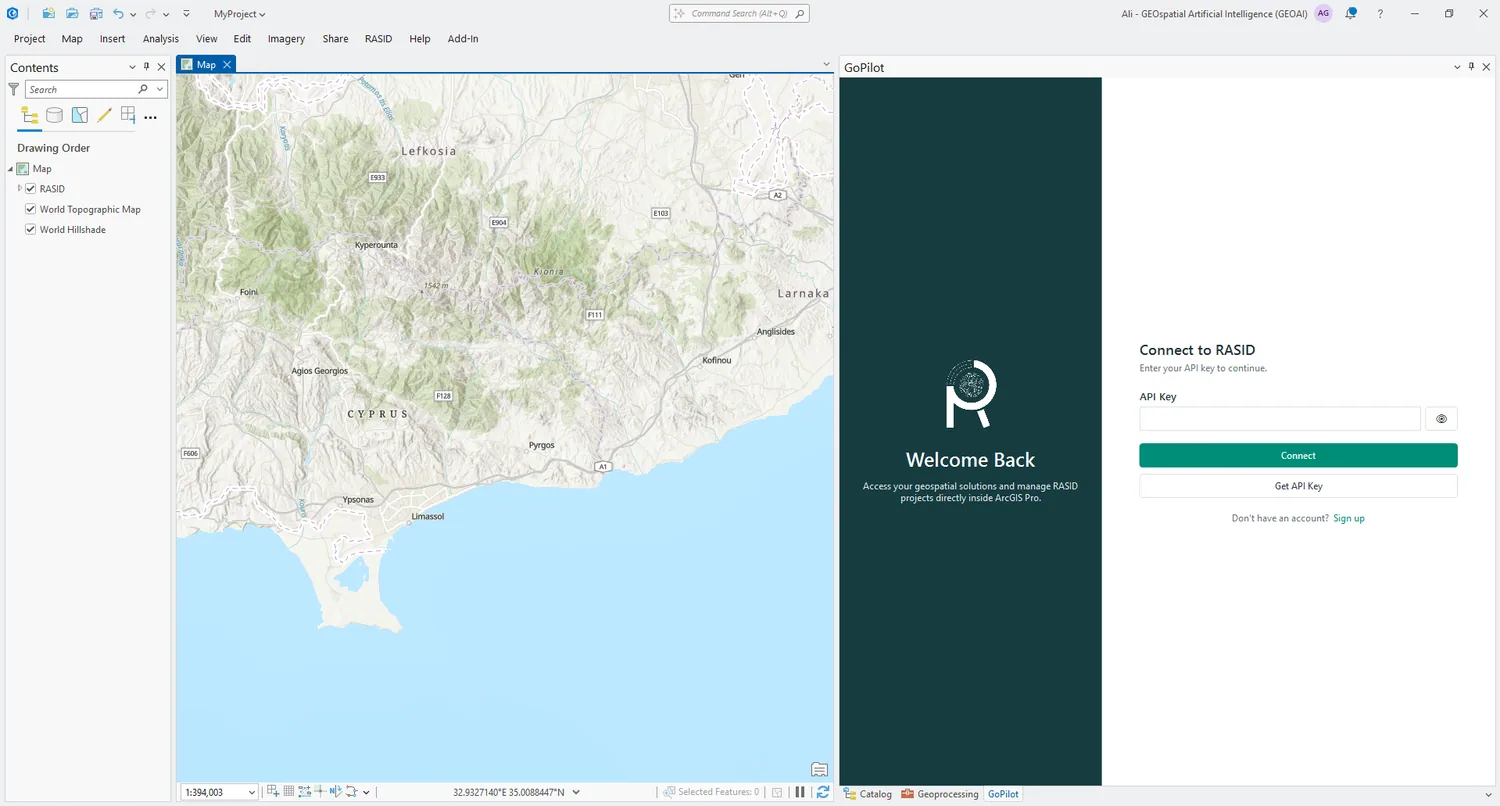This screenshot has height=806, width=1500.
Task: Open the Undo history dropdown arrow
Action: pyautogui.click(x=133, y=15)
